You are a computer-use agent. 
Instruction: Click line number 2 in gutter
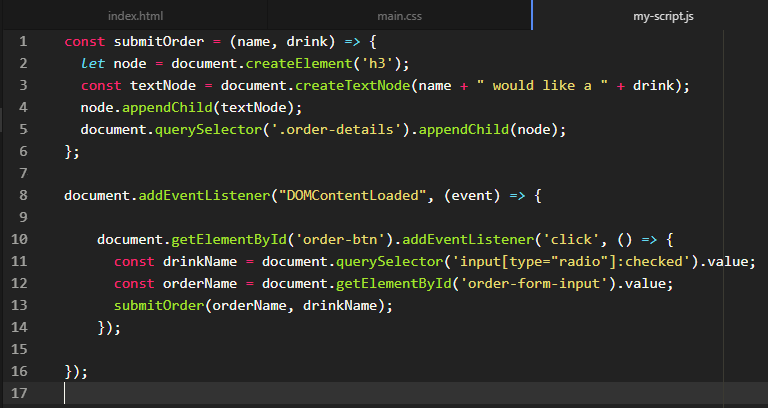(x=23, y=64)
